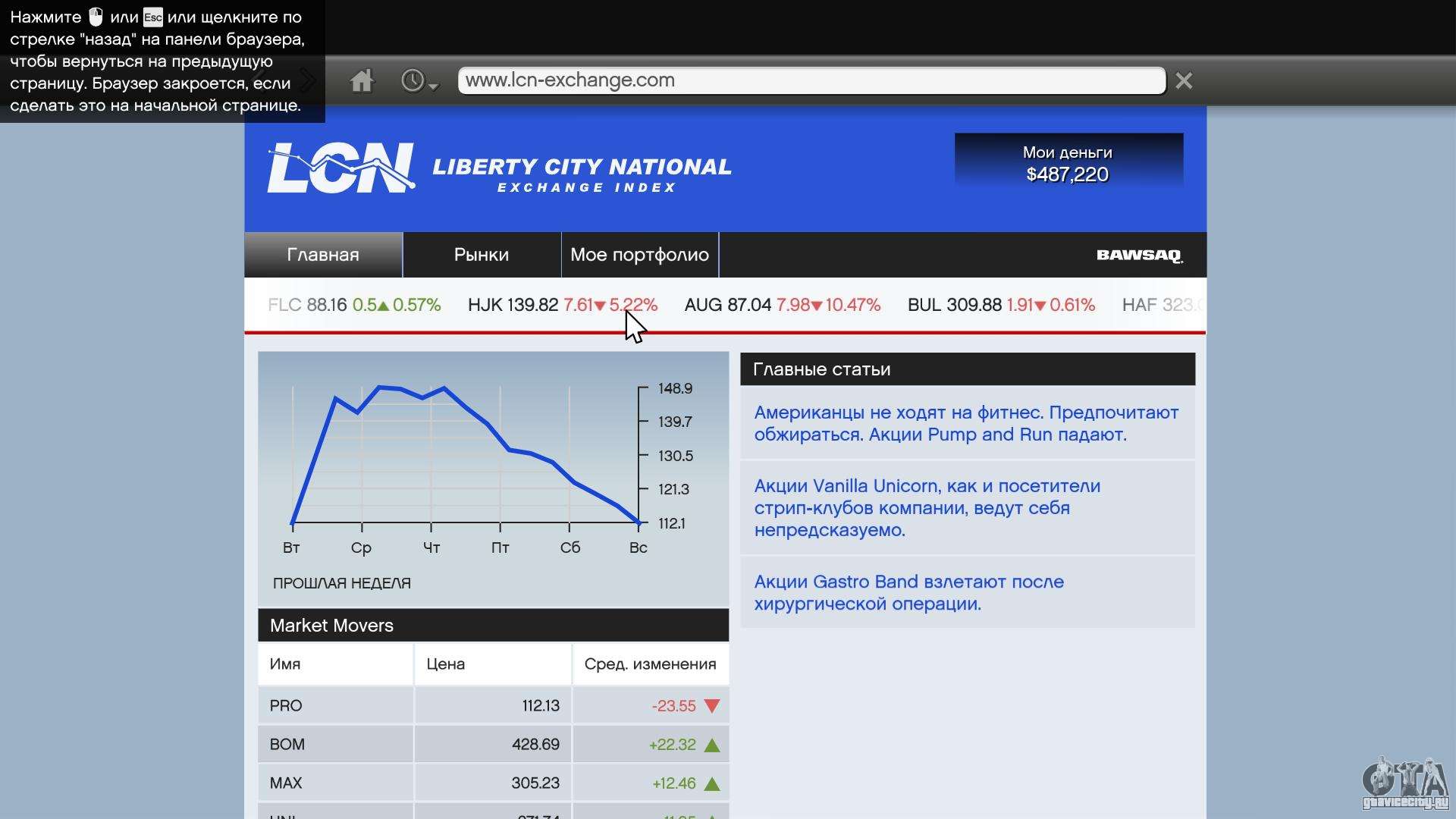Select the HJK 139.82 ticker entry
Viewport: 1456px width, 819px height.
pyautogui.click(x=563, y=305)
